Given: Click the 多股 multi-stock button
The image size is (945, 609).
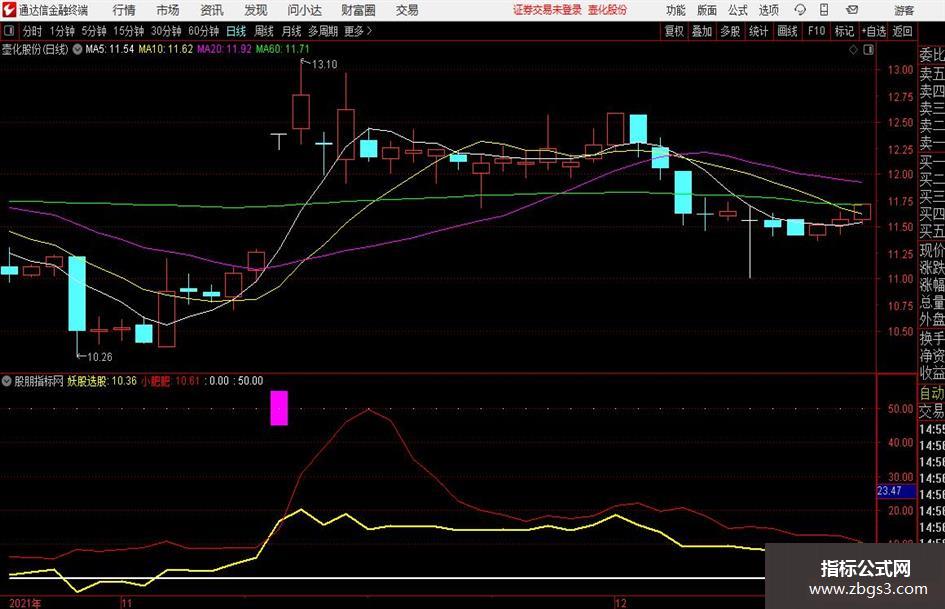Looking at the screenshot, I should point(730,31).
